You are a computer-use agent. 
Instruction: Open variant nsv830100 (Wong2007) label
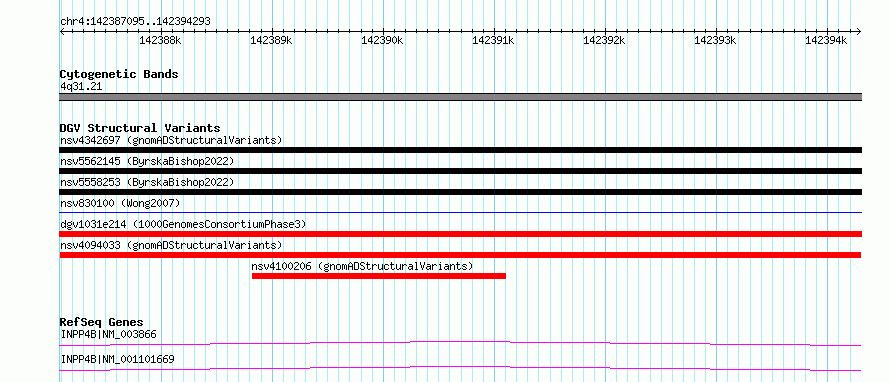tap(120, 203)
